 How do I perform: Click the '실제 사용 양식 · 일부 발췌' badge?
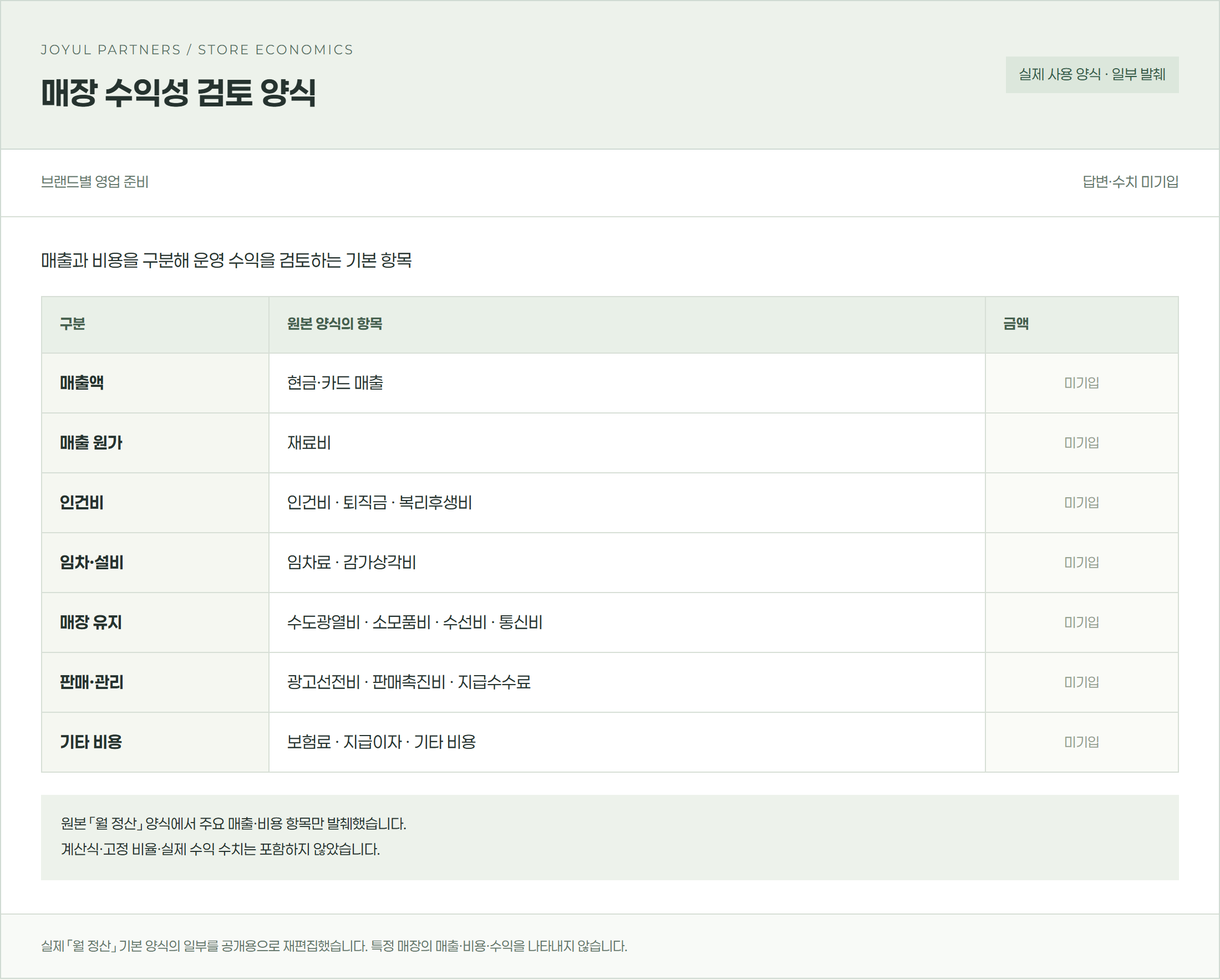[1091, 75]
